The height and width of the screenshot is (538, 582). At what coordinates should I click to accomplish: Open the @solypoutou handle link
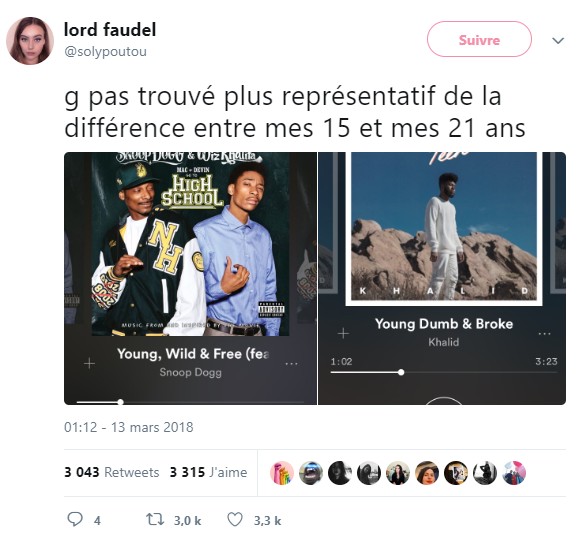click(105, 51)
